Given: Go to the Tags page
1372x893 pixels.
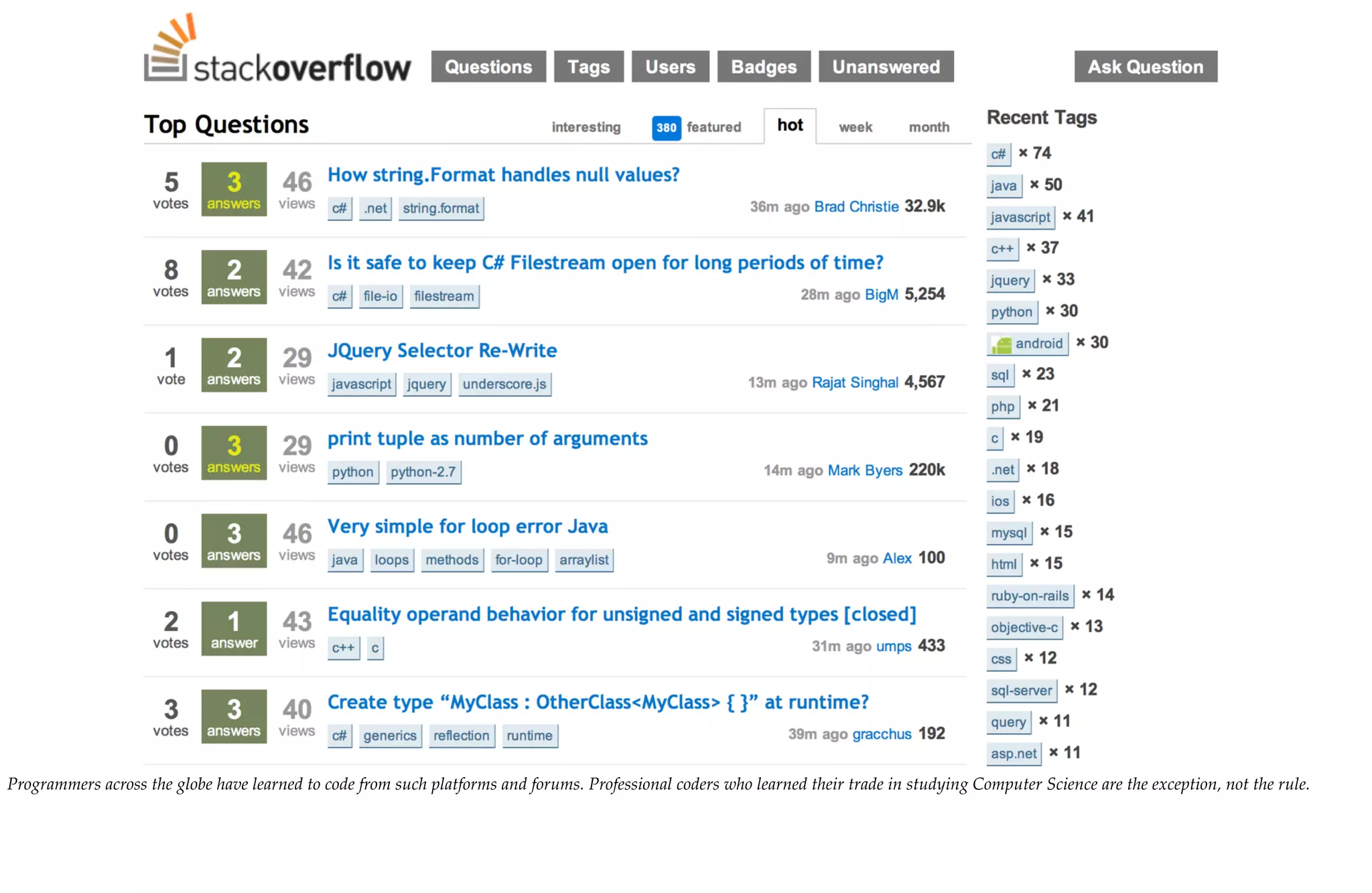Looking at the screenshot, I should coord(588,67).
